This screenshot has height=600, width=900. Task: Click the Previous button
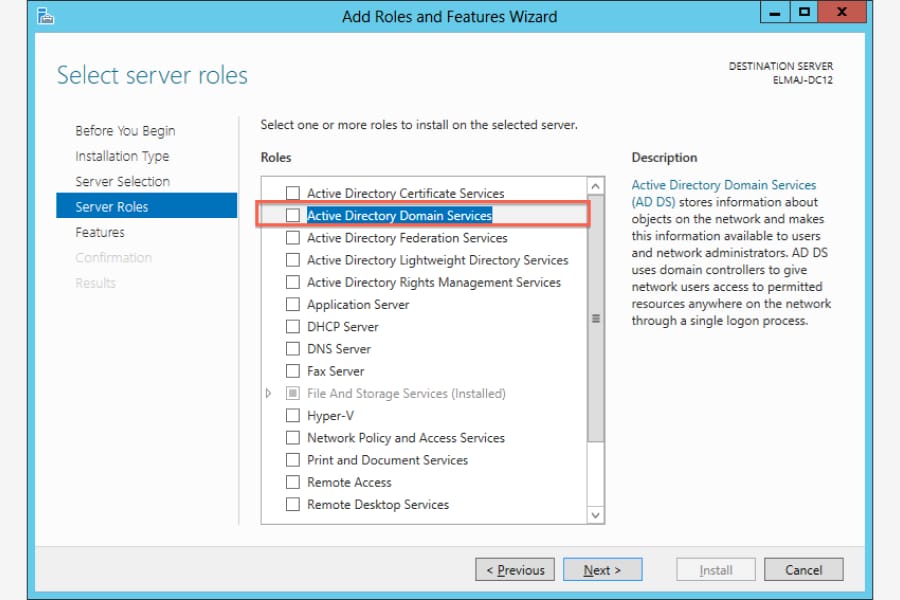coord(515,570)
